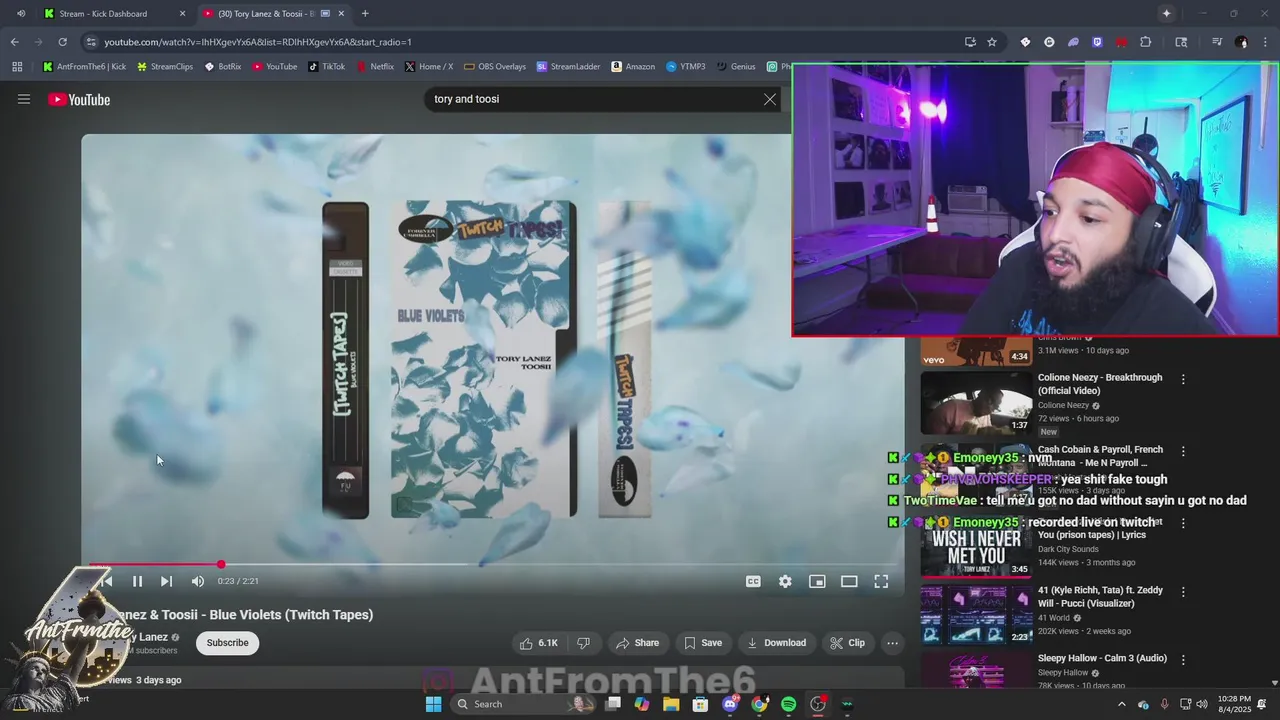This screenshot has width=1280, height=720.
Task: Switch to theater mode view
Action: tap(849, 581)
